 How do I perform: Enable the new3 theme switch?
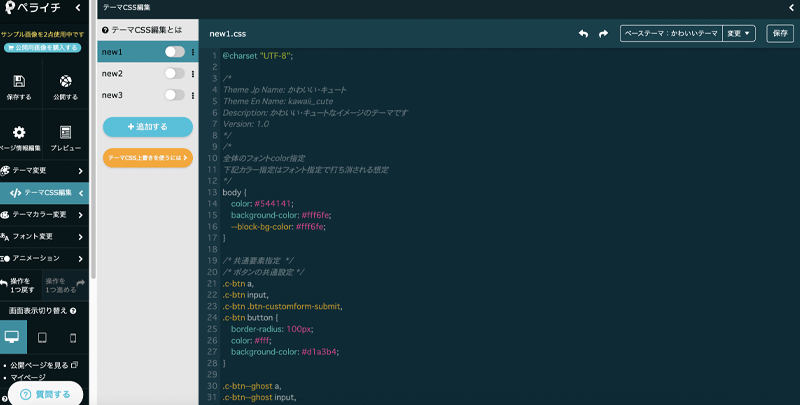174,95
